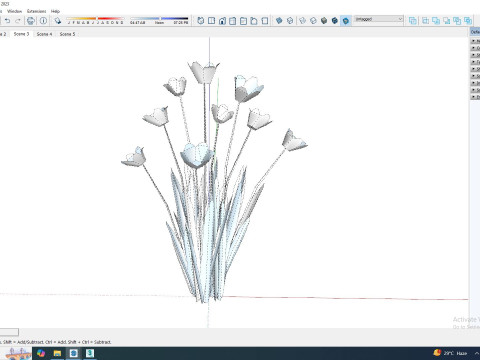Select the topmost tulip flower head
Screen dimensions: 480x360
pos(204,73)
